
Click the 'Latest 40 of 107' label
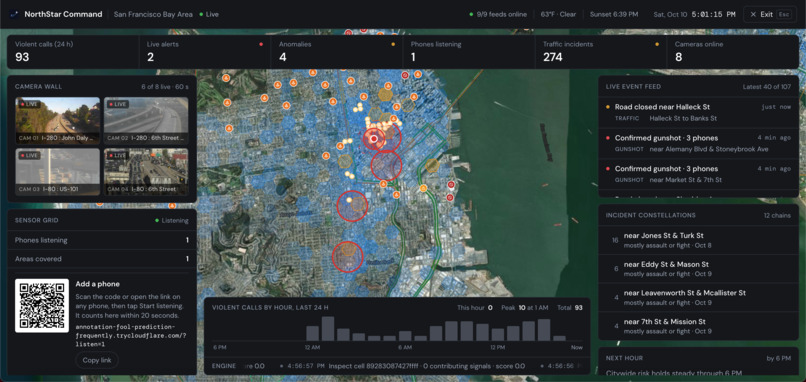[x=767, y=87]
